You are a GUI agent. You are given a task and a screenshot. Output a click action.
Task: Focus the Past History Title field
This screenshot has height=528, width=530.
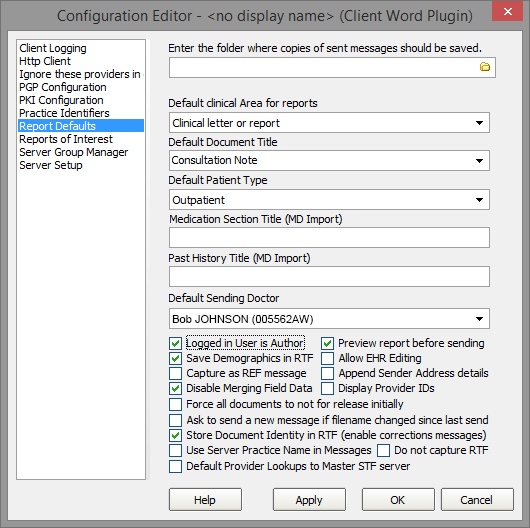pos(329,277)
